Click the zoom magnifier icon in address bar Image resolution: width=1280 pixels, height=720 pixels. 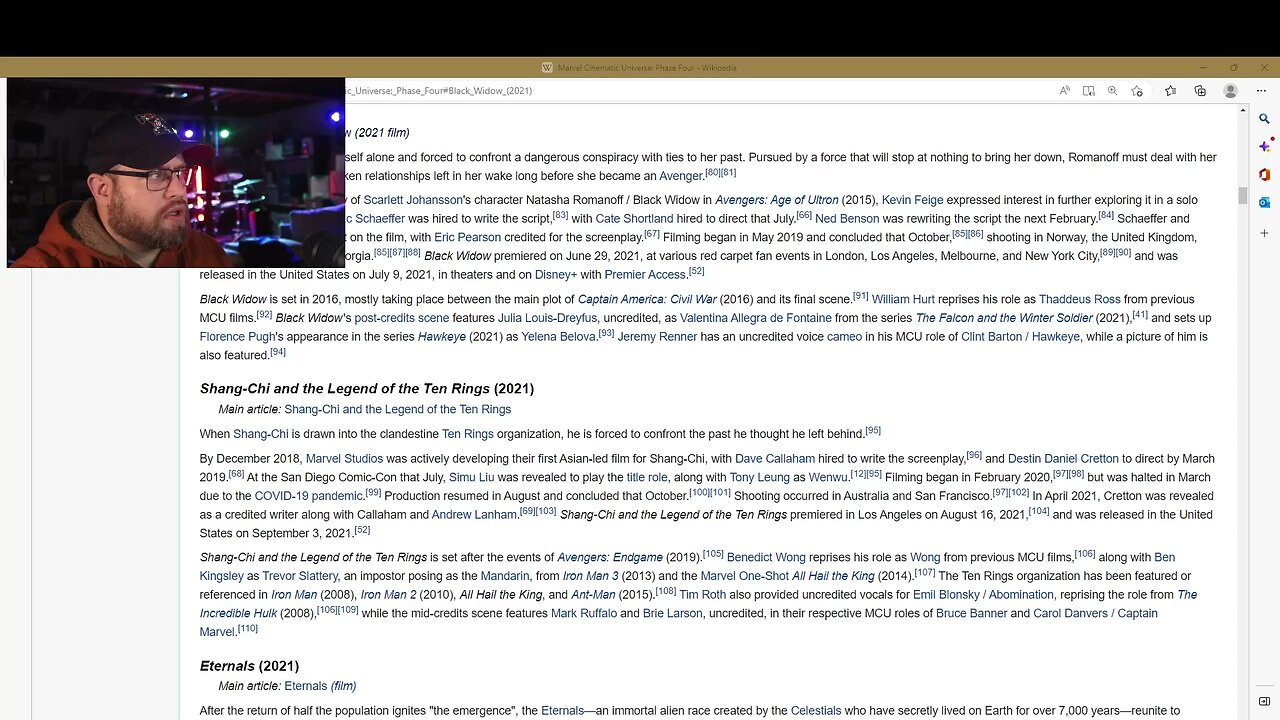[x=1112, y=91]
